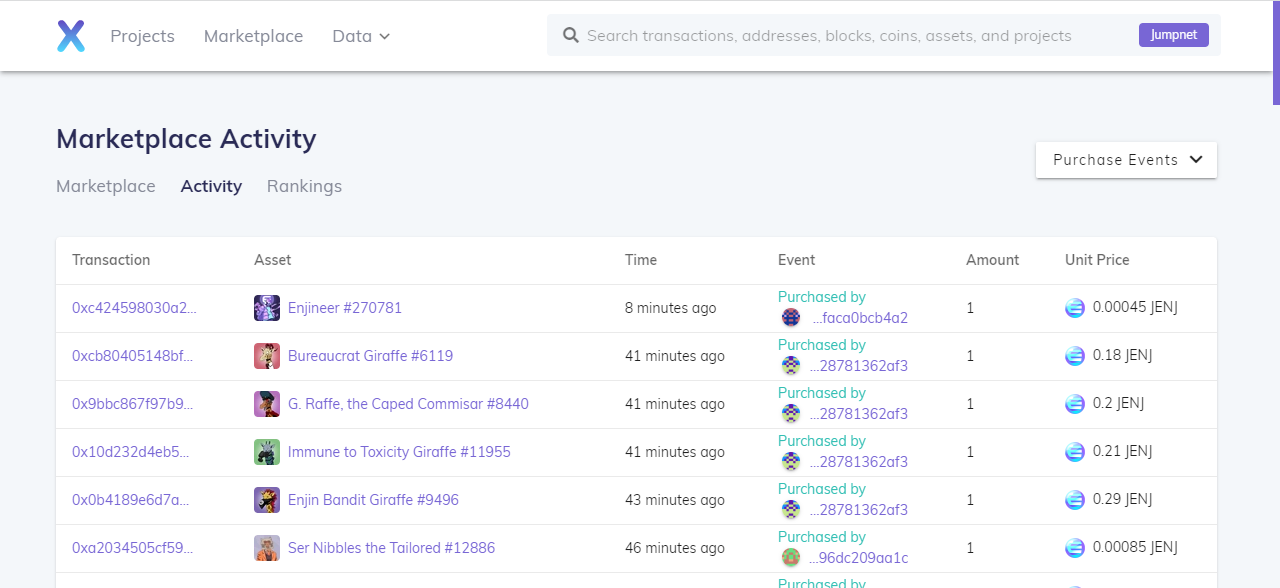Click Immune to Toxicity Giraffe thumbnail image
Screen dimensions: 1280x588
pyautogui.click(x=267, y=452)
